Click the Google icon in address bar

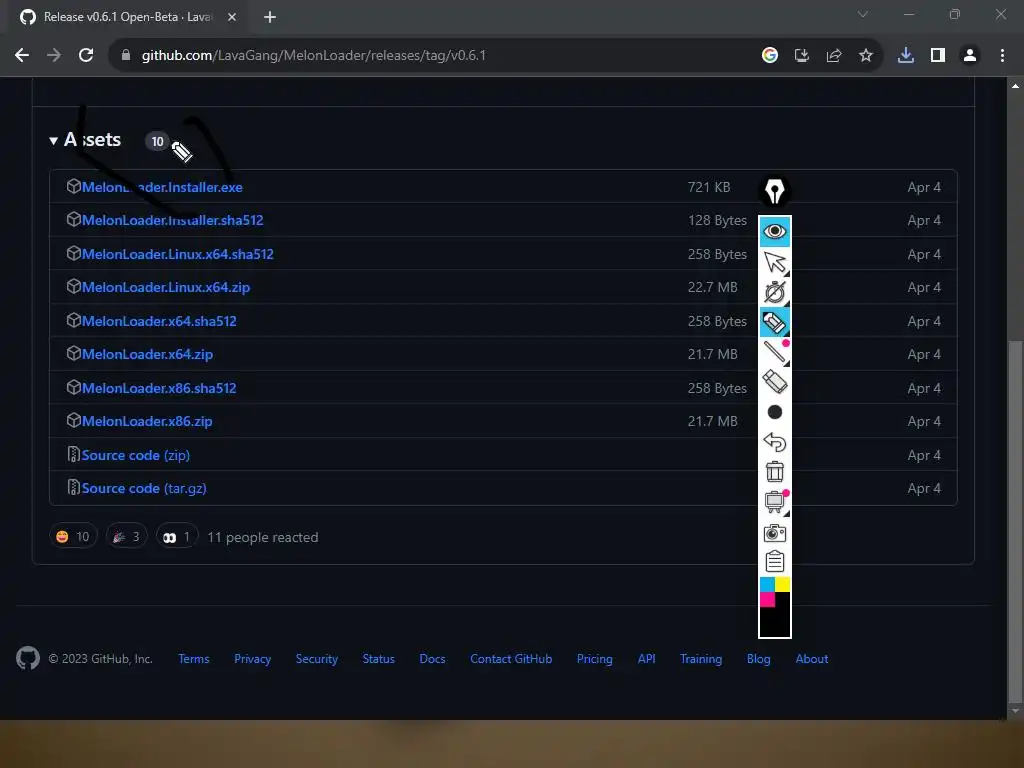pyautogui.click(x=770, y=56)
